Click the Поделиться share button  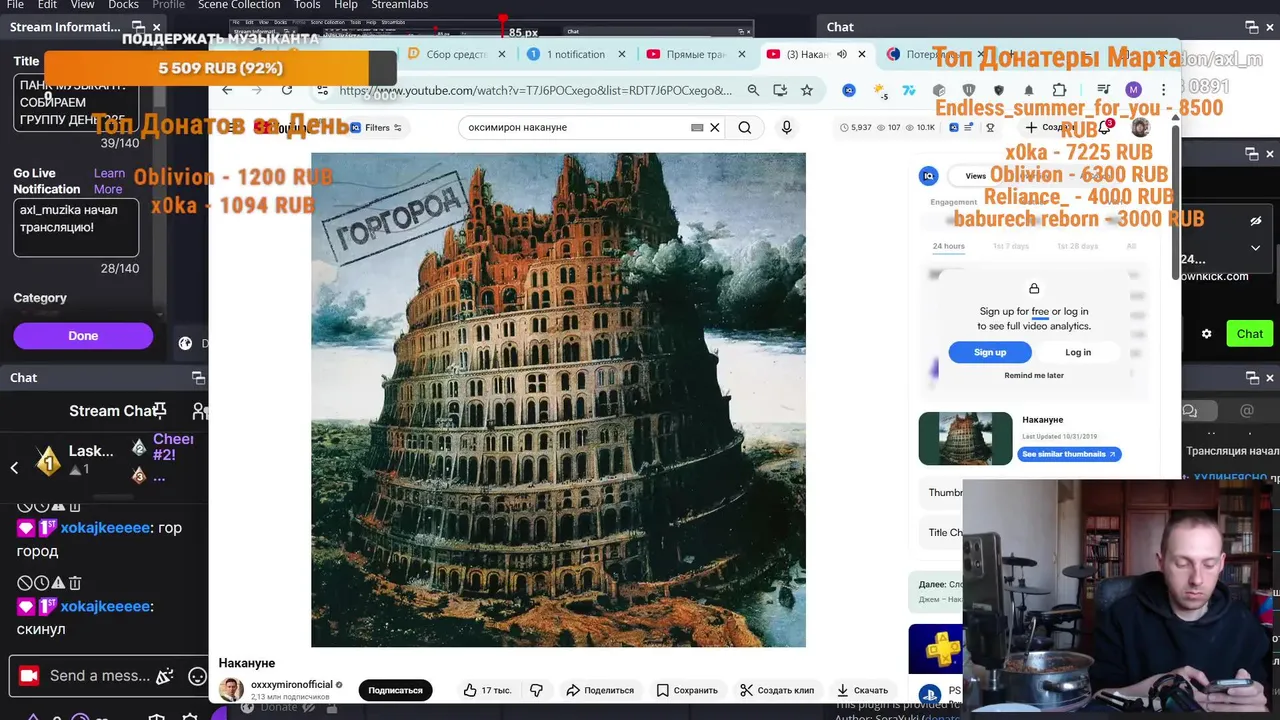[600, 690]
